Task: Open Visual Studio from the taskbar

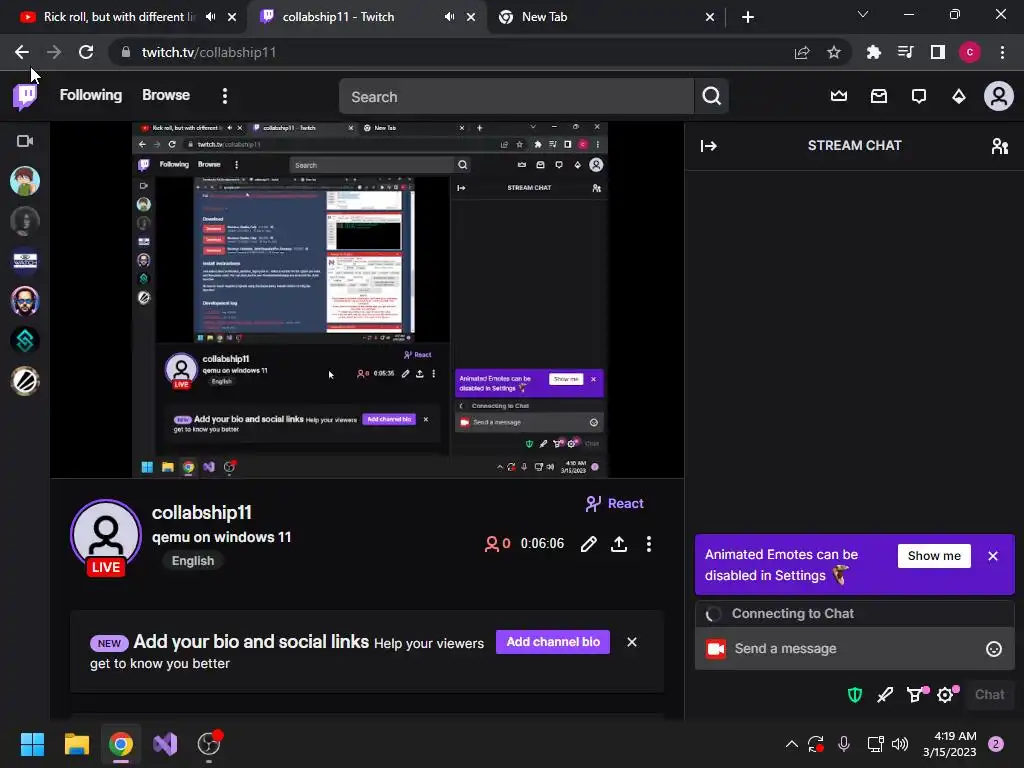Action: point(165,744)
